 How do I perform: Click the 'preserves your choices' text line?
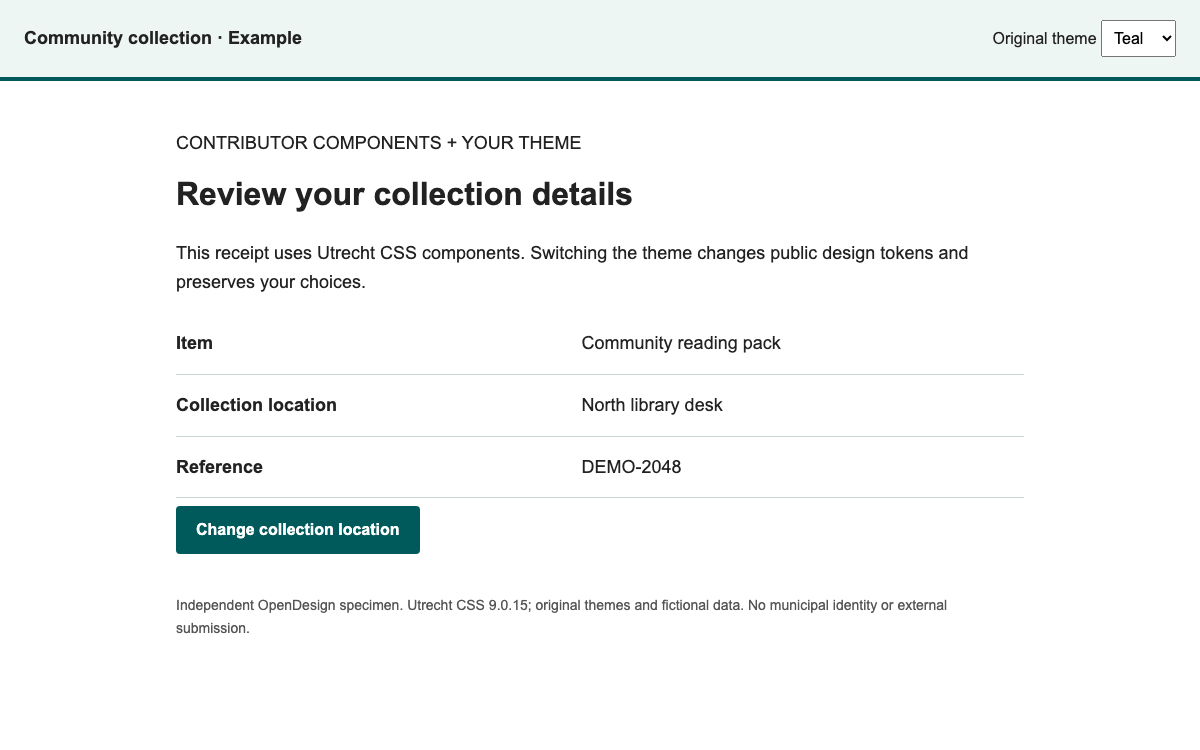(x=271, y=282)
